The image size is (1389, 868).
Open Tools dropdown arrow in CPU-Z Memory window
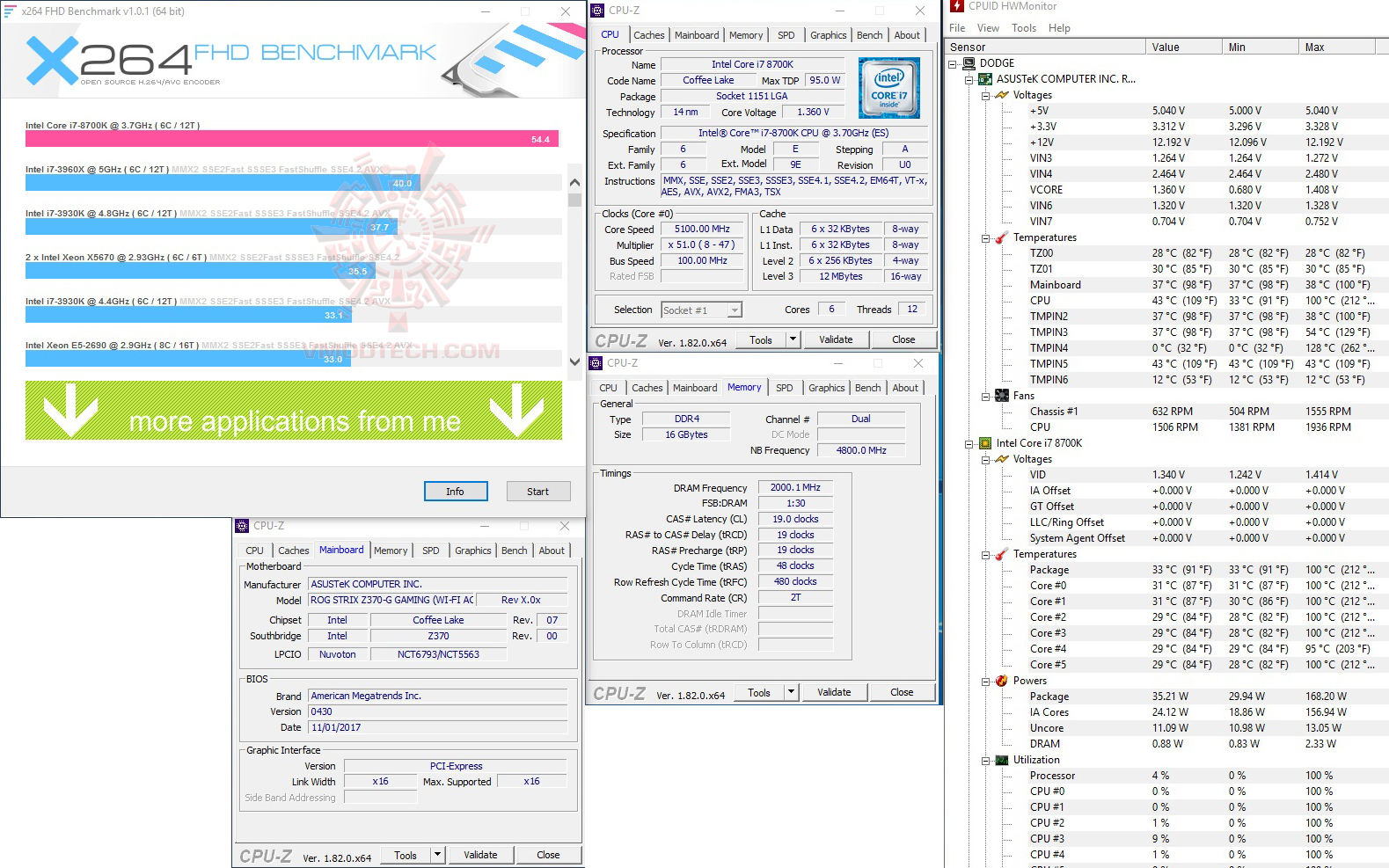pos(790,692)
